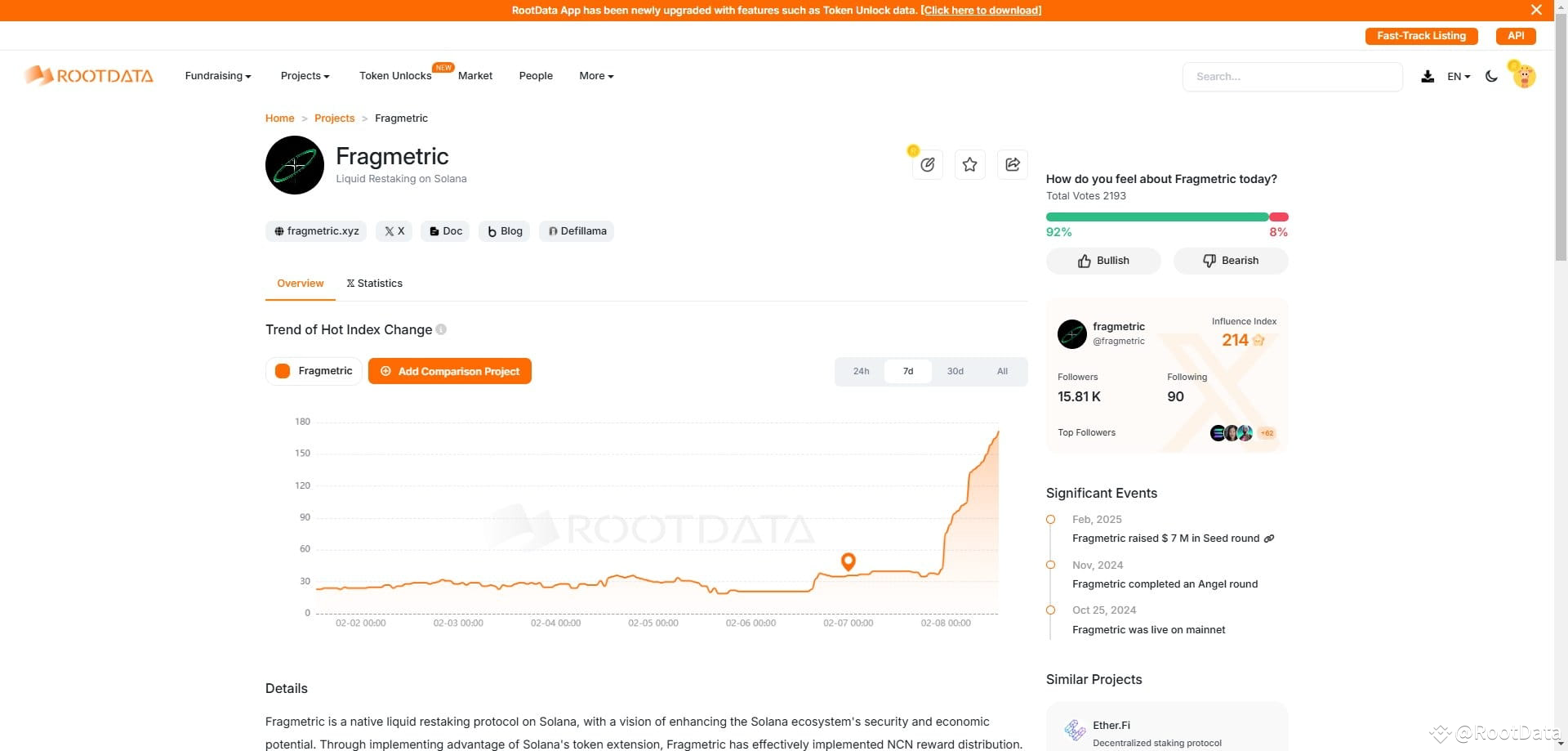Viewport: 1568px width, 751px height.
Task: Favorite Fragmetric using the star icon
Action: [x=969, y=164]
